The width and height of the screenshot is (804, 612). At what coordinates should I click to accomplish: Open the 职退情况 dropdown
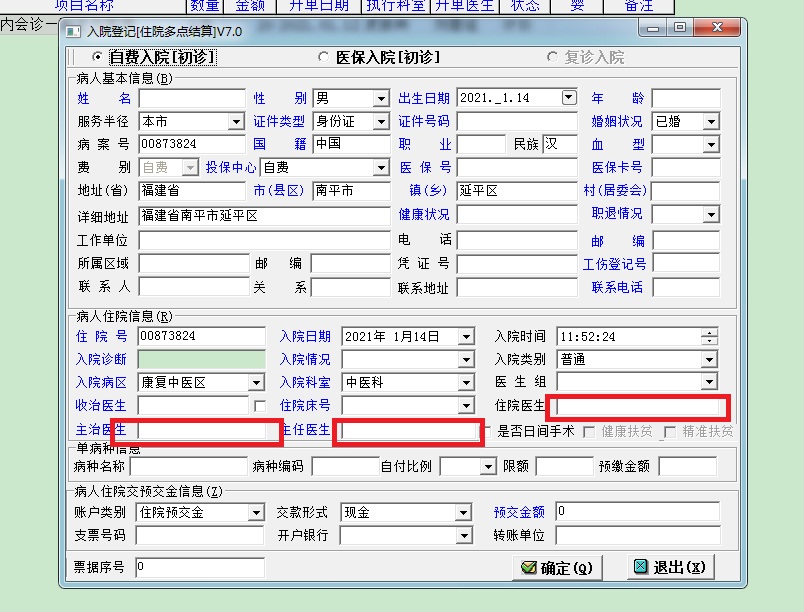711,214
